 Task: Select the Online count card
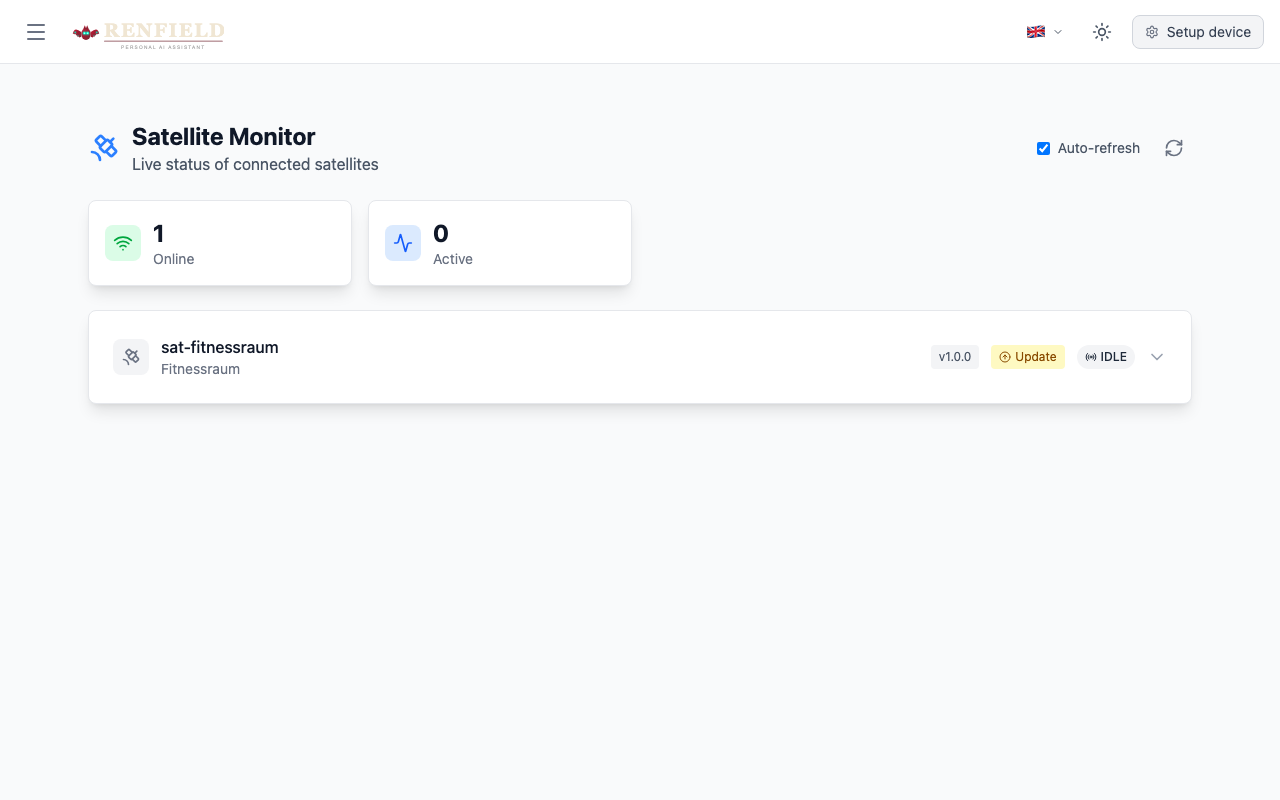pos(220,243)
